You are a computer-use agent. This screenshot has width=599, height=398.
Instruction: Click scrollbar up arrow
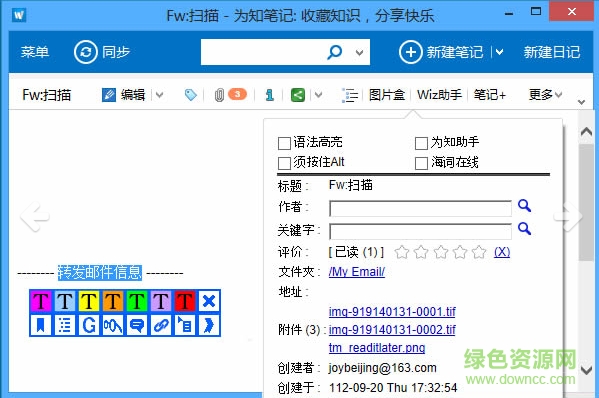pos(586,132)
